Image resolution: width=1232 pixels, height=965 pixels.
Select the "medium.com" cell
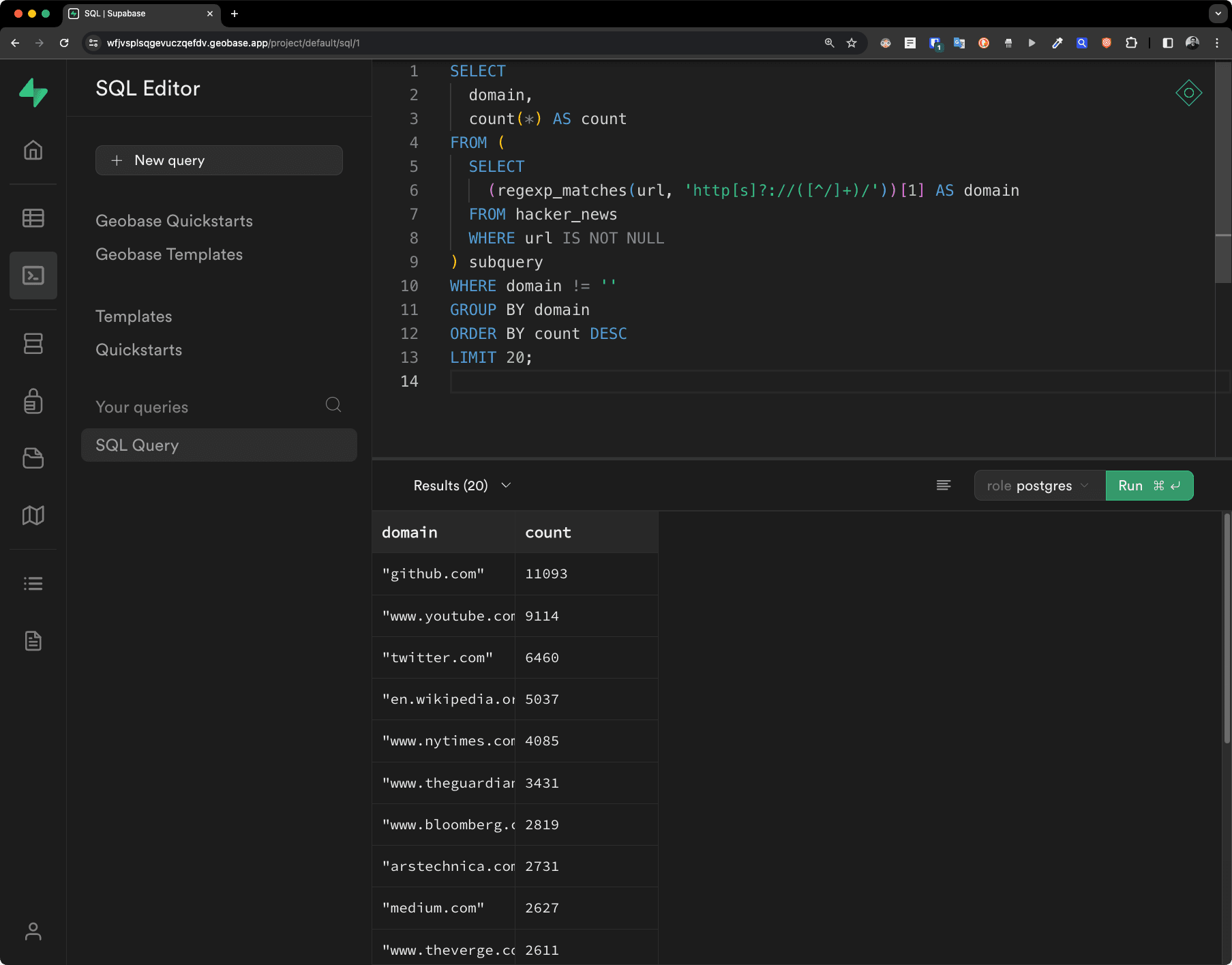tap(443, 908)
